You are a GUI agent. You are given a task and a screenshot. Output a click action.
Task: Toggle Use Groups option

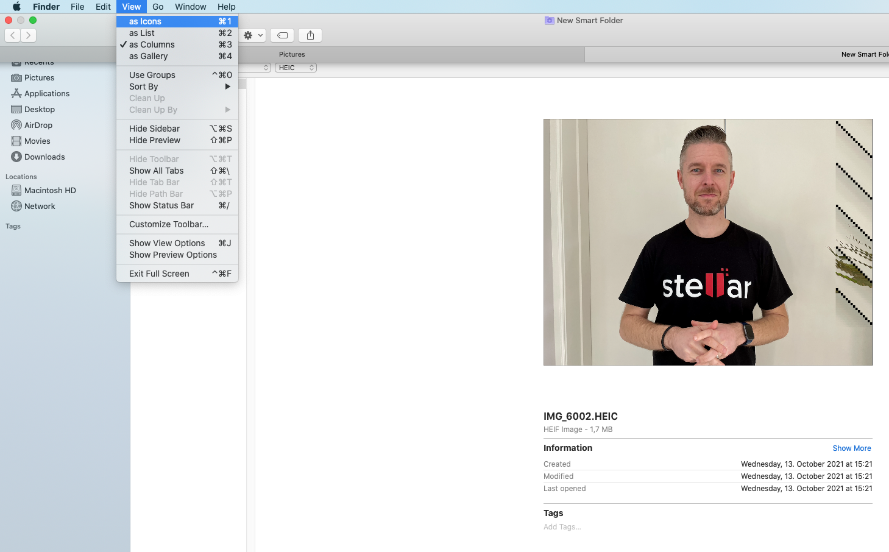click(177, 75)
